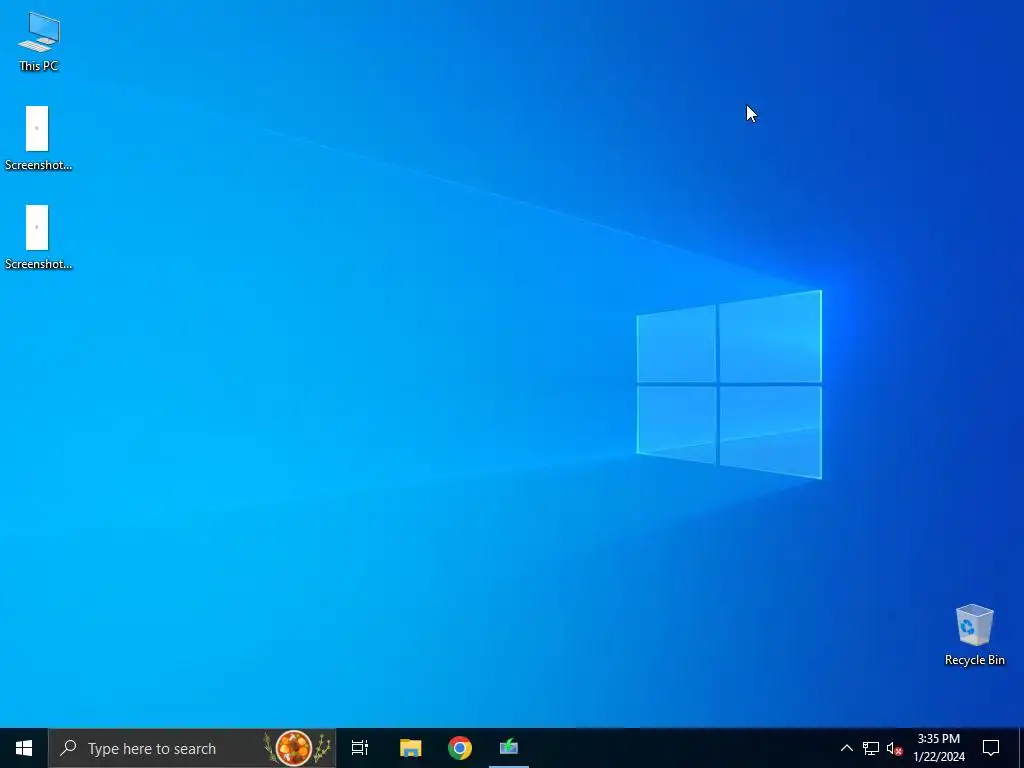Switch to the running app beside Chrome
This screenshot has height=768, width=1024.
pos(509,748)
